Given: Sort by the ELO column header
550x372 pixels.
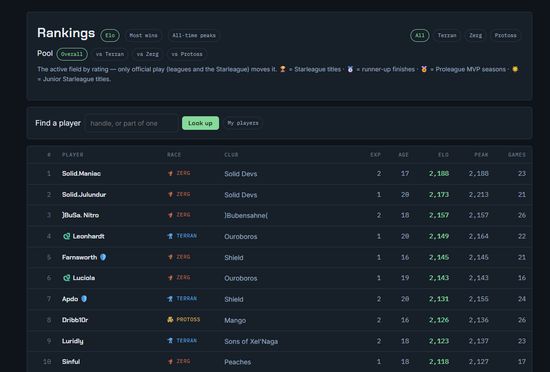Looking at the screenshot, I should tap(443, 155).
